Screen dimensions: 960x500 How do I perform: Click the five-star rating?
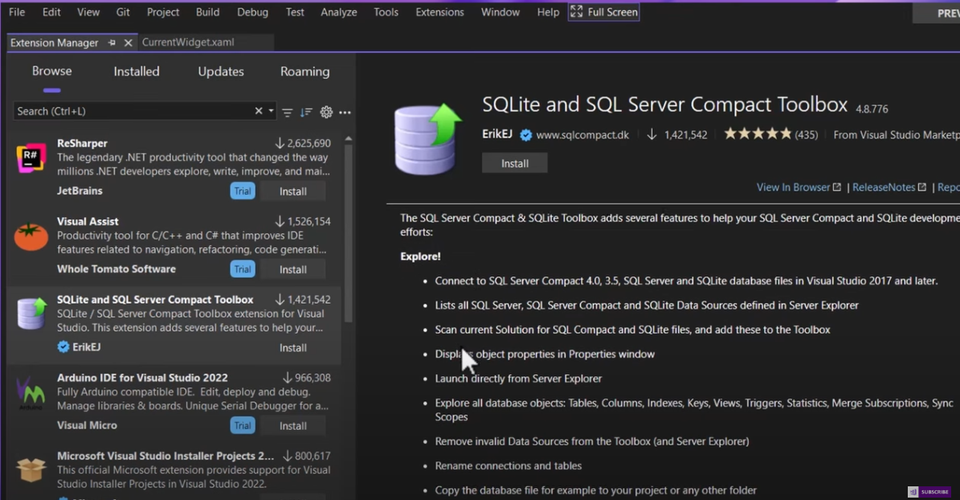[x=757, y=134]
